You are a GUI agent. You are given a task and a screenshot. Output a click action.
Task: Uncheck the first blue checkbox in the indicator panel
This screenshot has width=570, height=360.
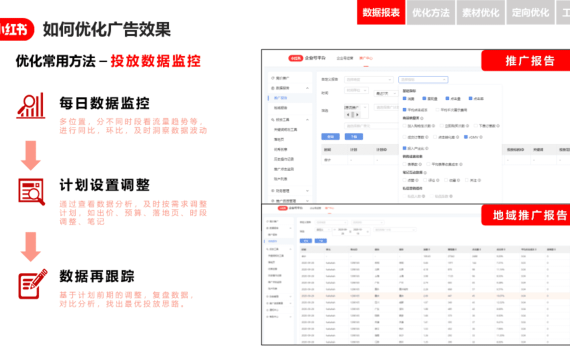point(405,99)
